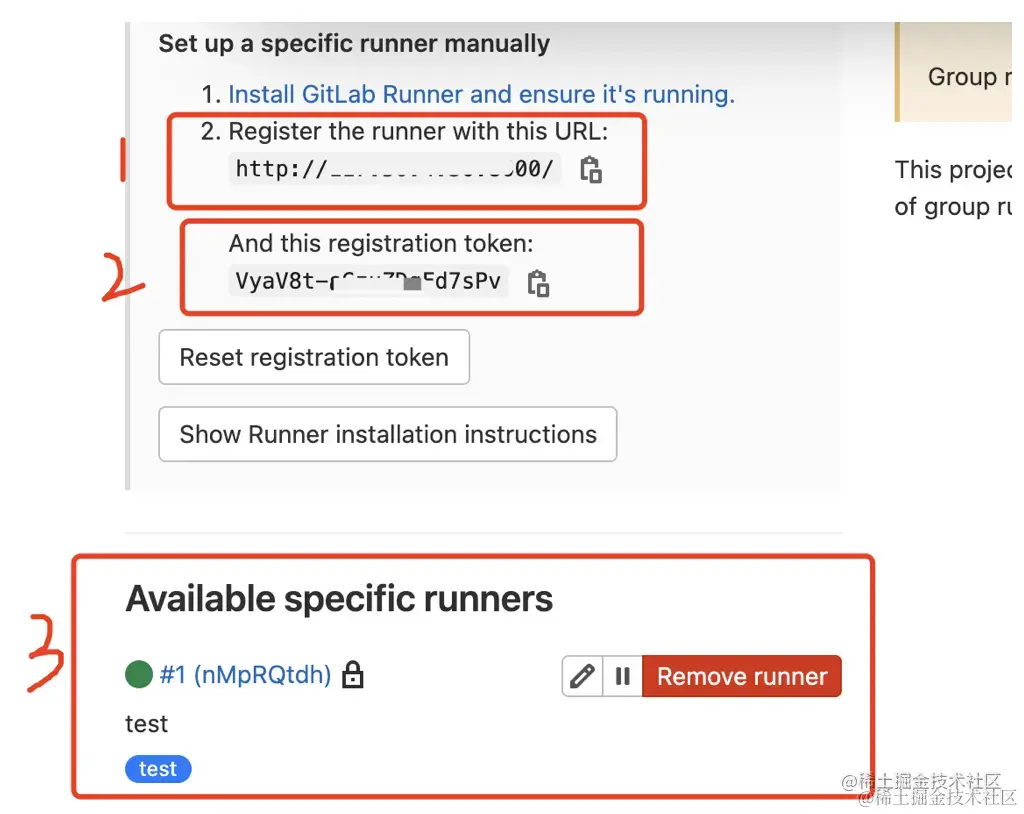This screenshot has width=1024, height=814.
Task: Click the runner description text test
Action: [147, 724]
